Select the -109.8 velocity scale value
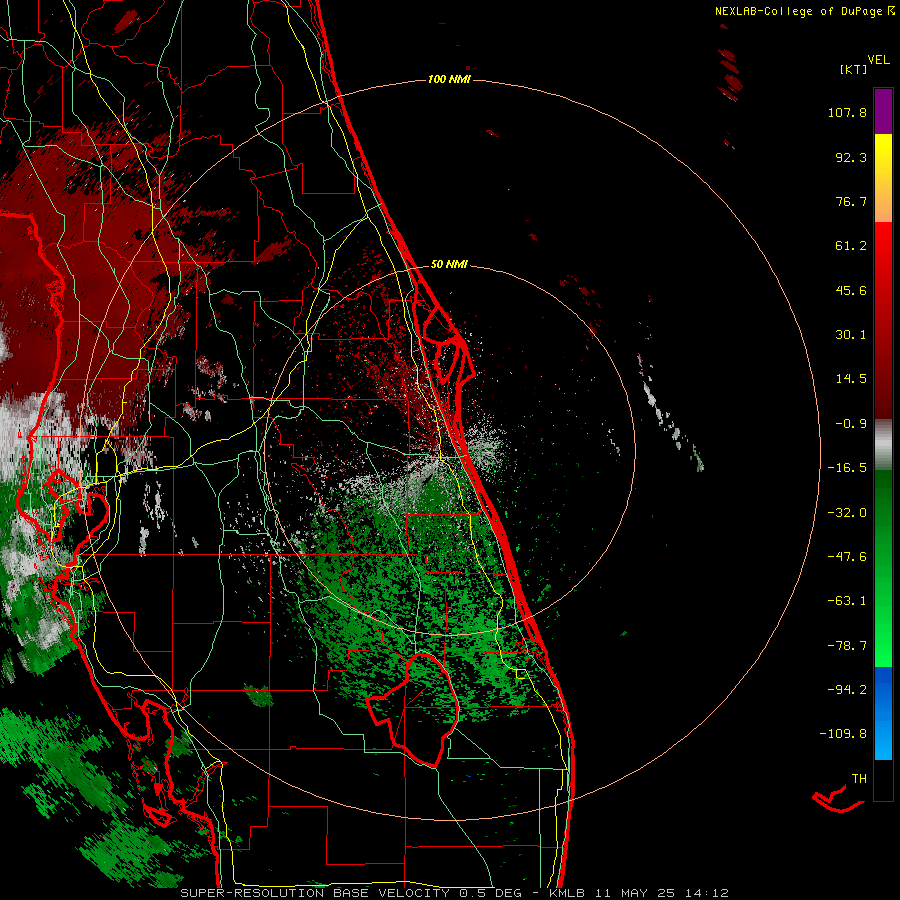 (x=843, y=734)
